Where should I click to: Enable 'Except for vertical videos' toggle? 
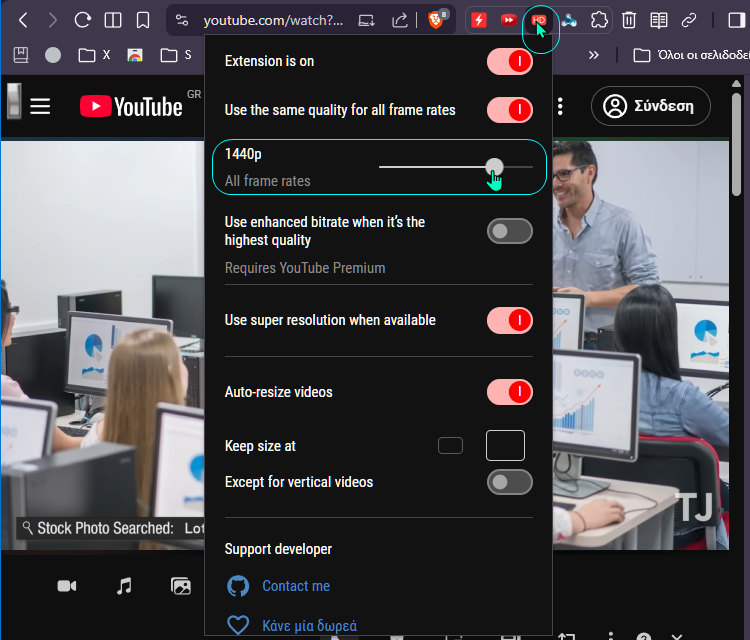point(509,482)
